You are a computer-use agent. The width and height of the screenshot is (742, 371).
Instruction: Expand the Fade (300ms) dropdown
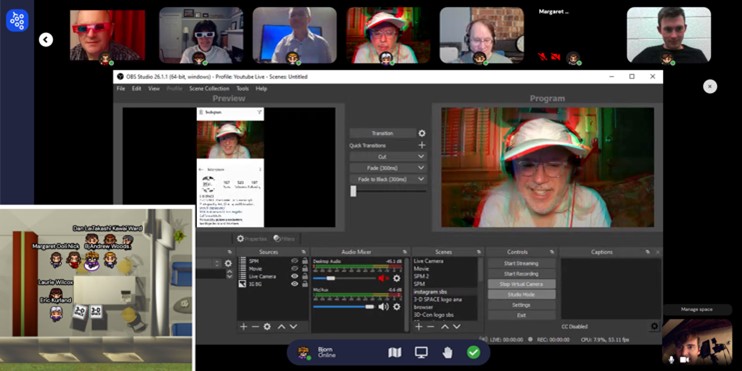(388, 168)
